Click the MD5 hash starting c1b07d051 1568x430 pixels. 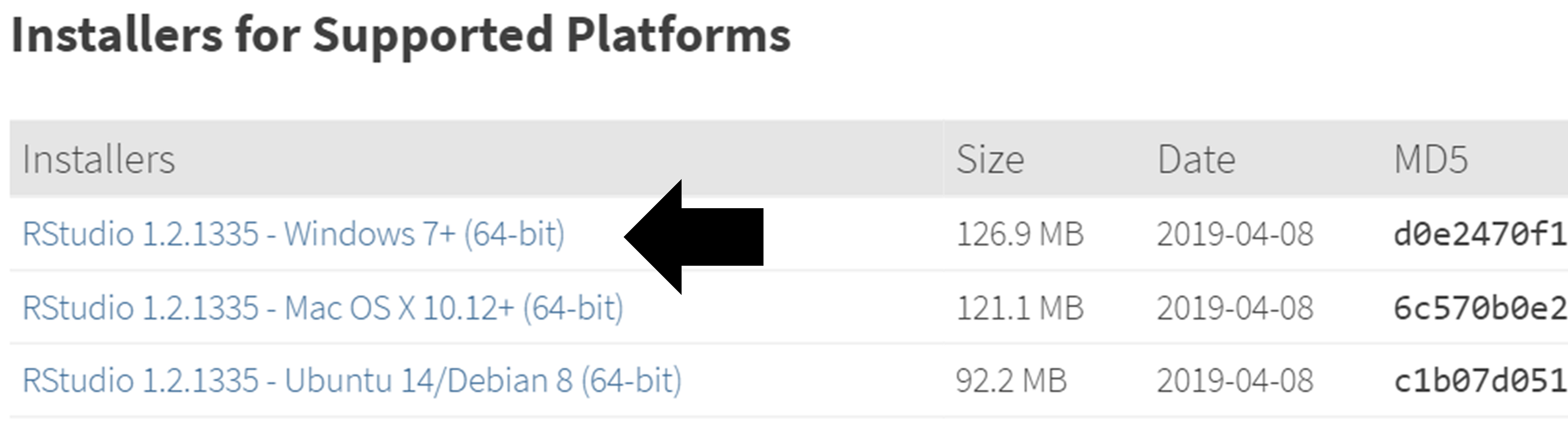tap(1480, 381)
